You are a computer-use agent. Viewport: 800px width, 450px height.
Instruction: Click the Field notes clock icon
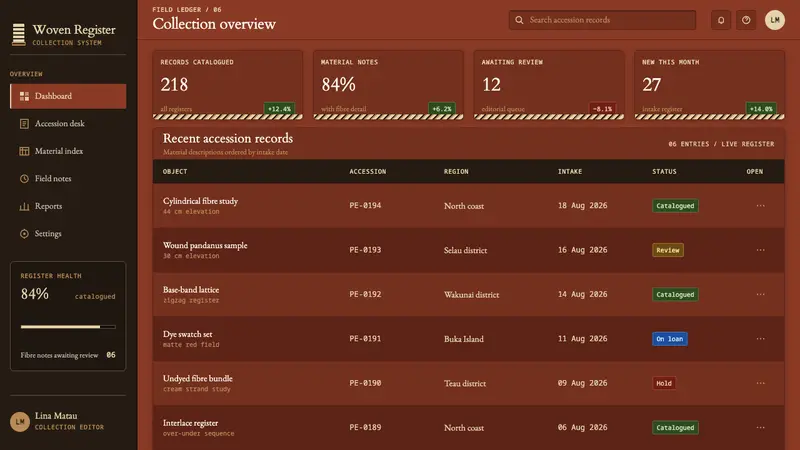point(24,179)
